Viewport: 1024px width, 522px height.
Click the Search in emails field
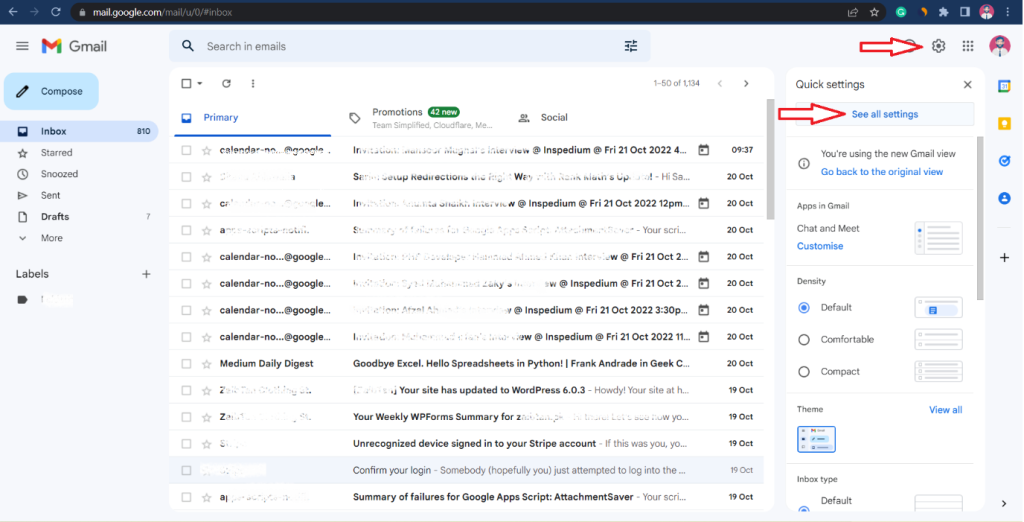point(409,46)
